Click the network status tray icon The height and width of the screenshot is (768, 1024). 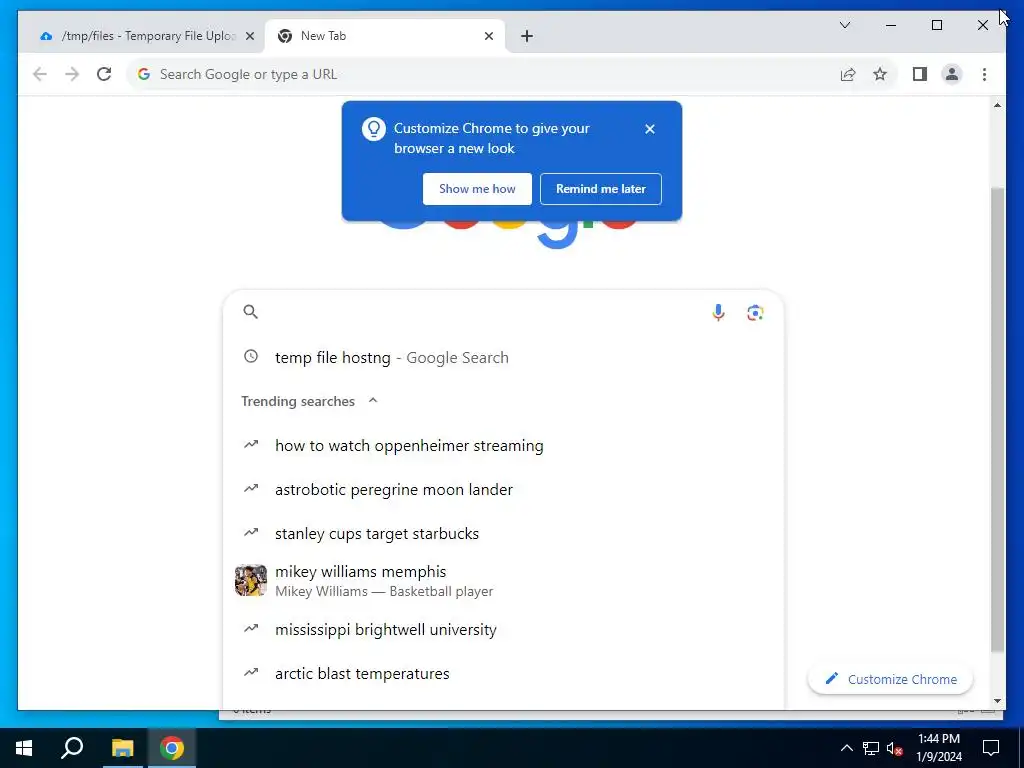pos(871,748)
